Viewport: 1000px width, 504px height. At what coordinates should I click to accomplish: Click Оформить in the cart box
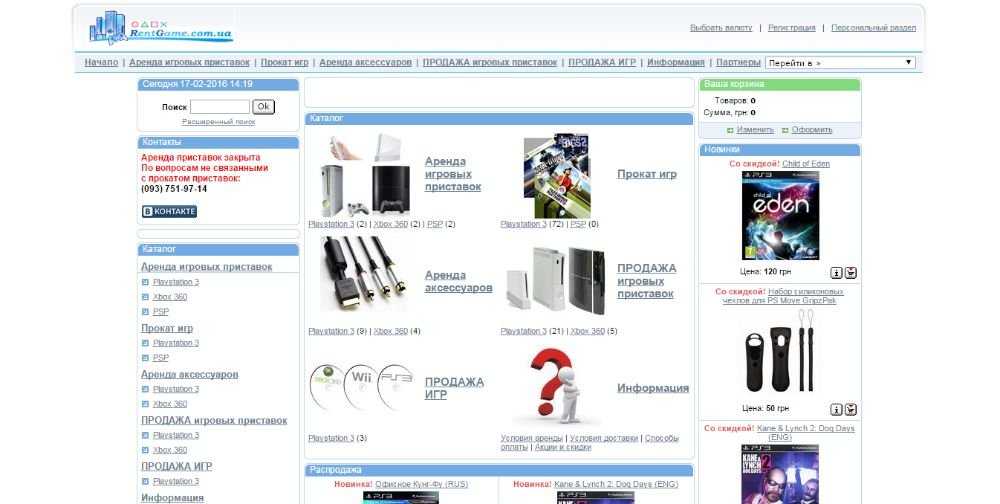pos(812,130)
